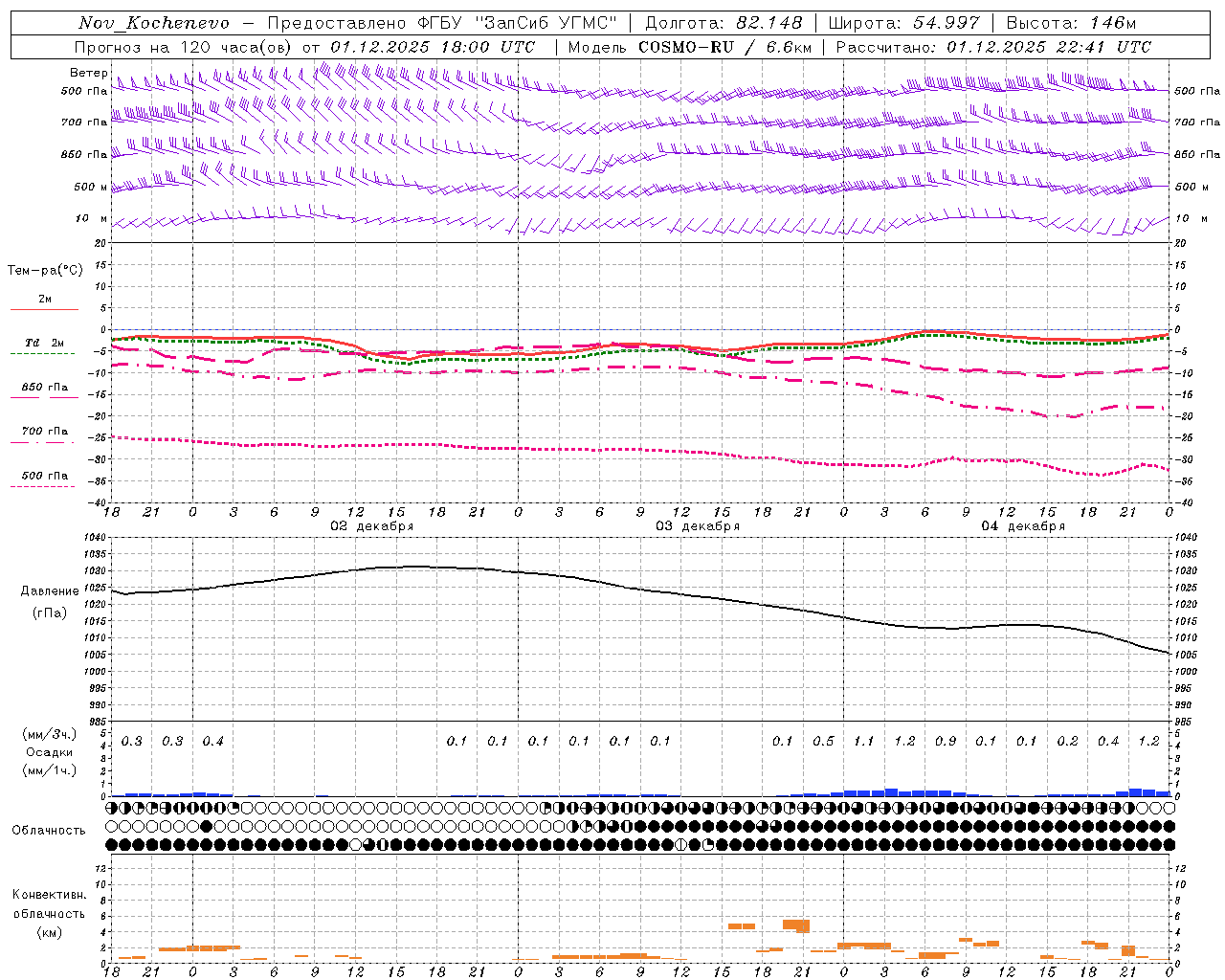1225x980 pixels.
Task: Click 1005 on the right pressure axis
Action: point(1185,655)
